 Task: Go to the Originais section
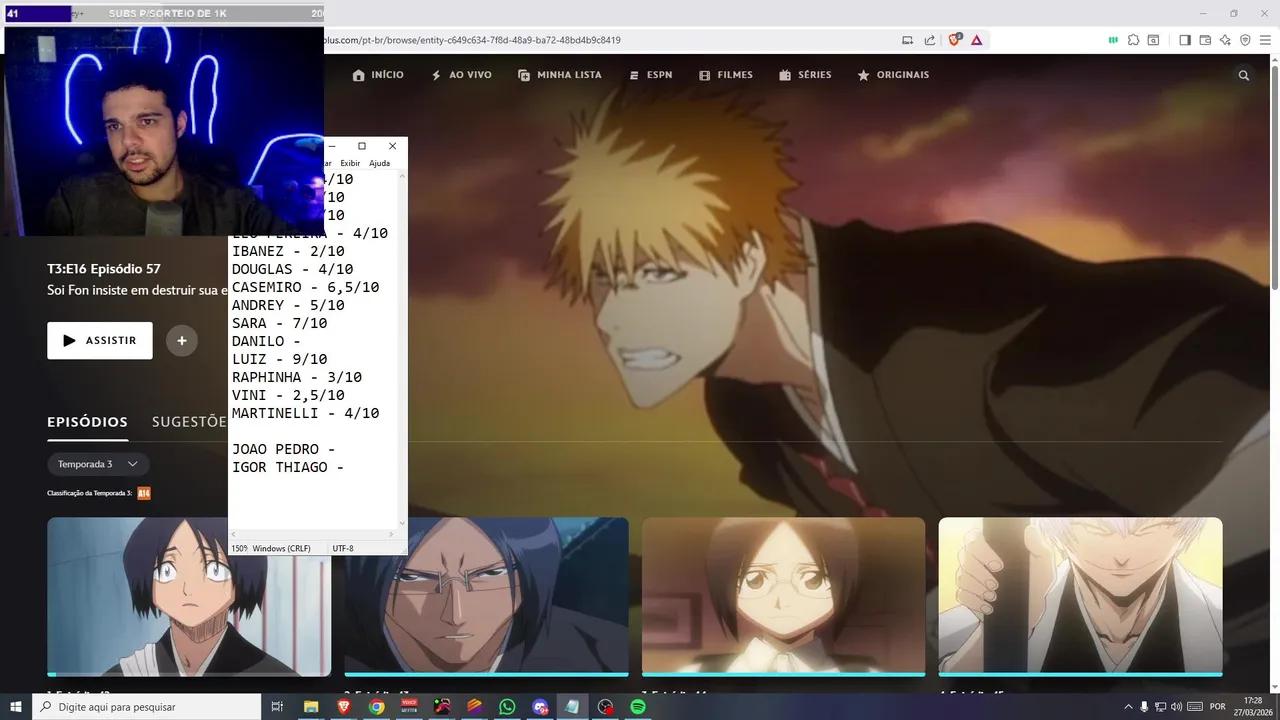(893, 75)
